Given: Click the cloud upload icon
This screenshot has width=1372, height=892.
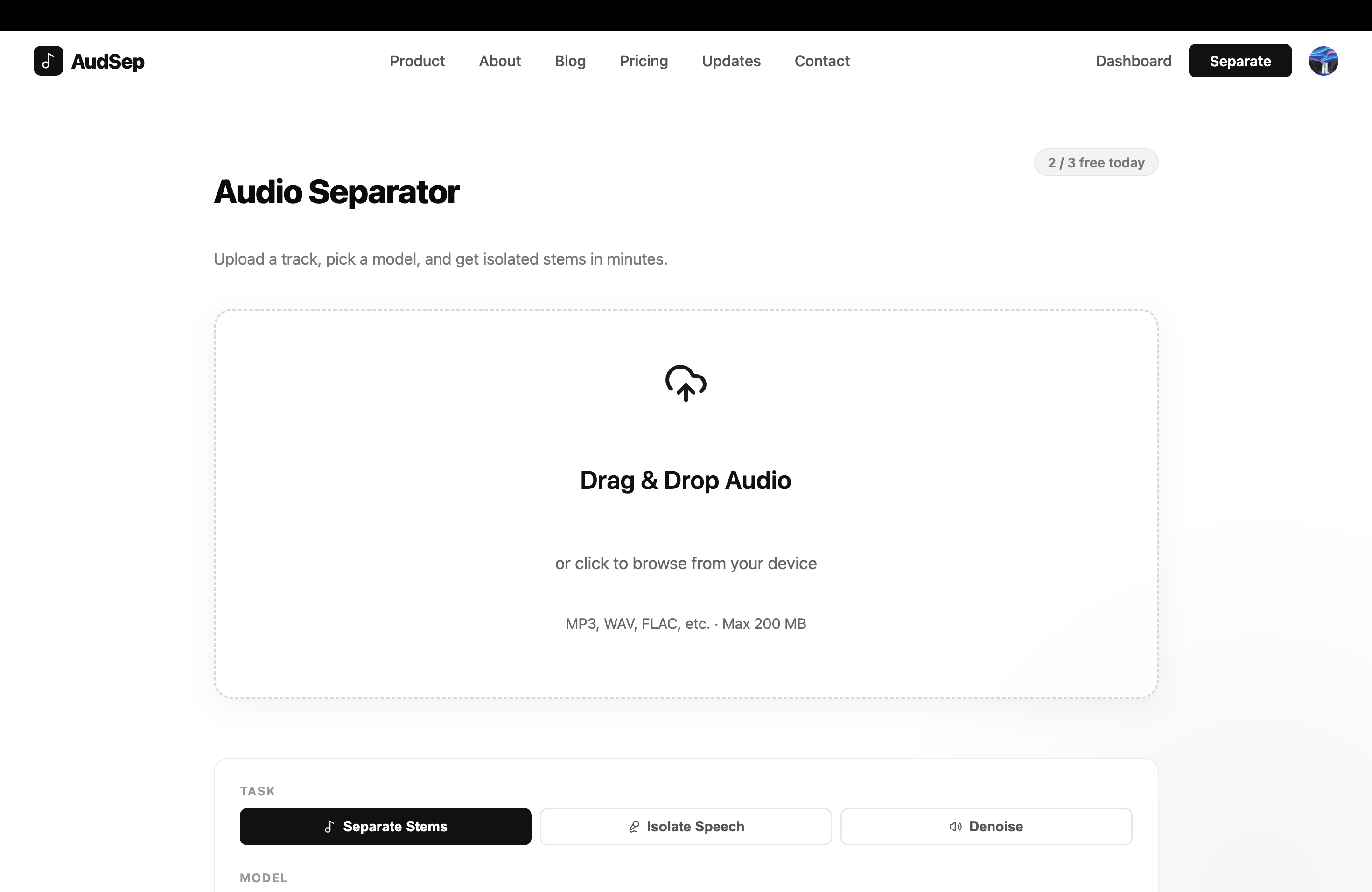Looking at the screenshot, I should point(686,383).
